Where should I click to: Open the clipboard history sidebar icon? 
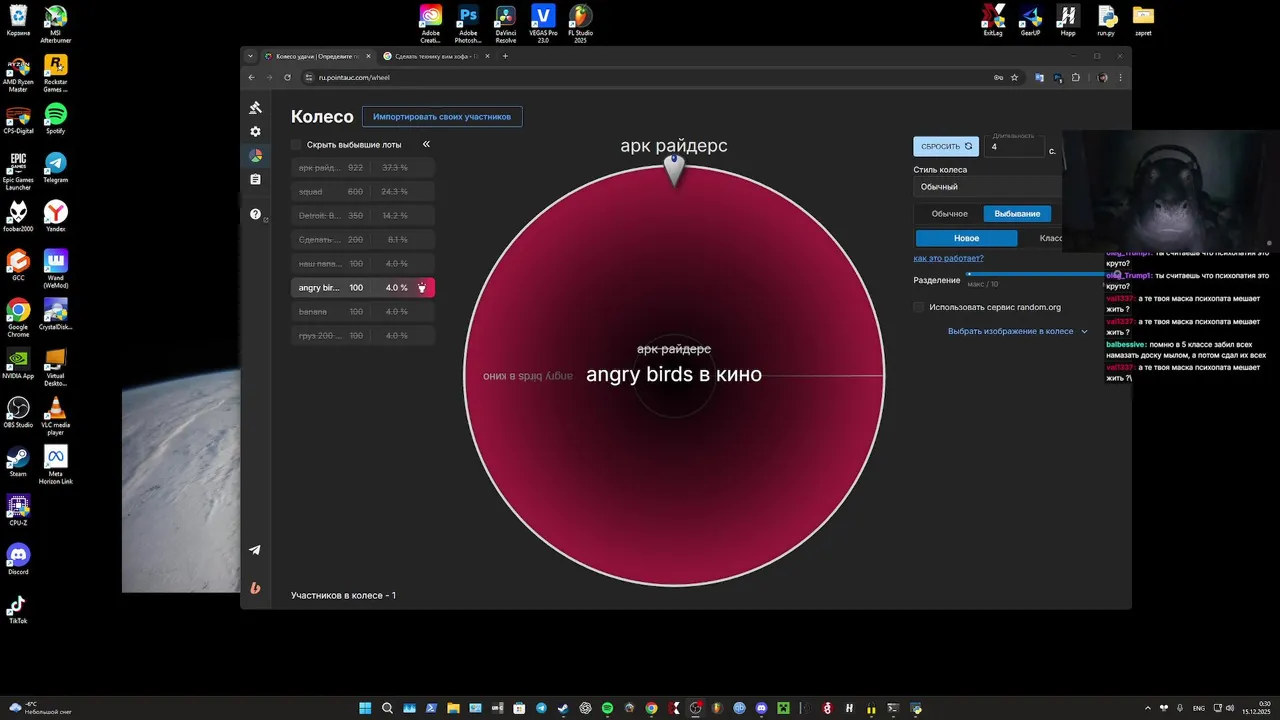pos(255,180)
